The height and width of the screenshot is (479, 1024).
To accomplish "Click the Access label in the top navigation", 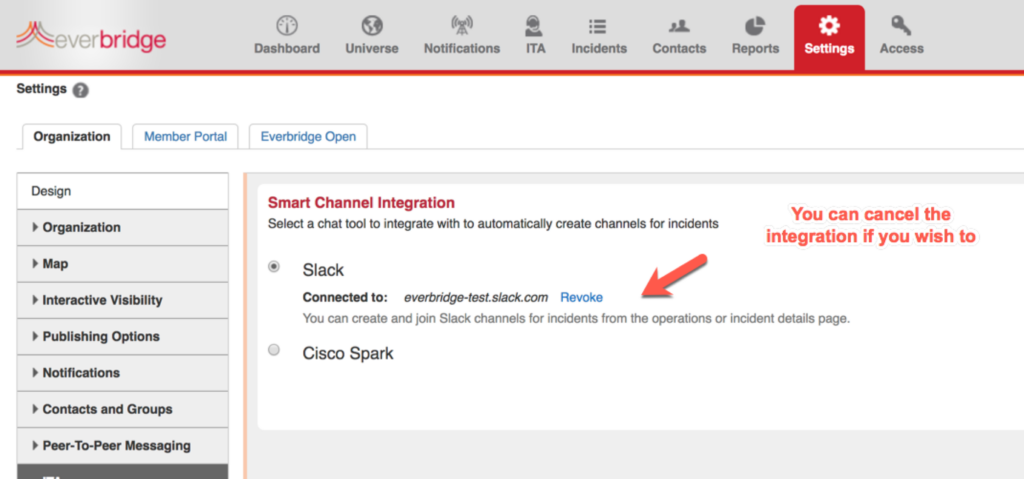I will [901, 48].
